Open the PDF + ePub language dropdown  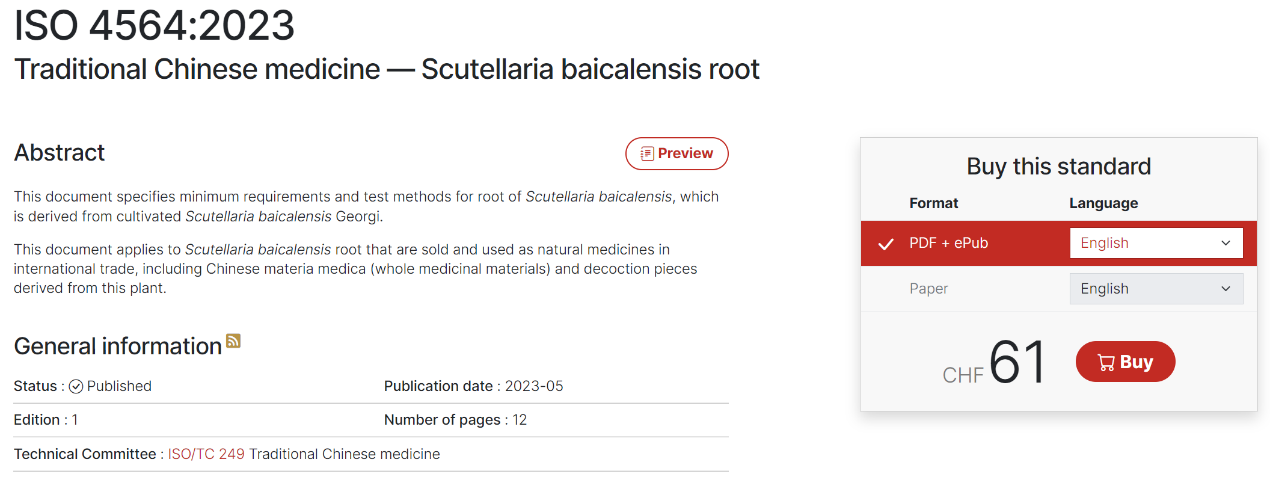click(1156, 243)
